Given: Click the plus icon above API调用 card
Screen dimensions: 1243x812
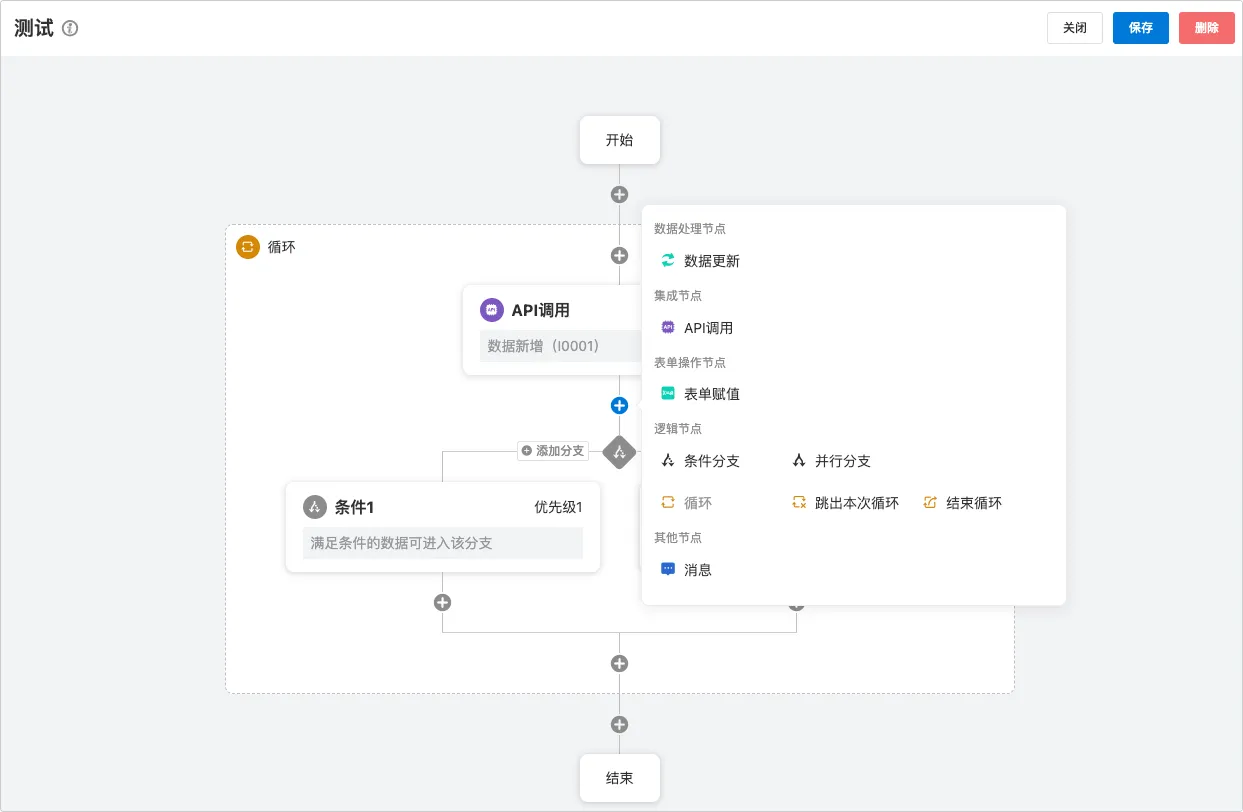Looking at the screenshot, I should pyautogui.click(x=620, y=256).
